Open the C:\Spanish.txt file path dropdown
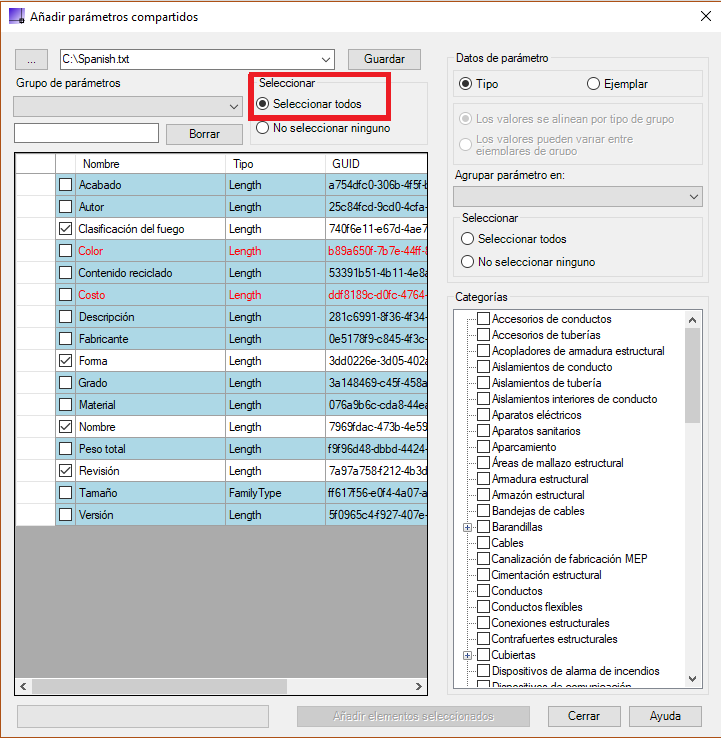 (x=325, y=59)
